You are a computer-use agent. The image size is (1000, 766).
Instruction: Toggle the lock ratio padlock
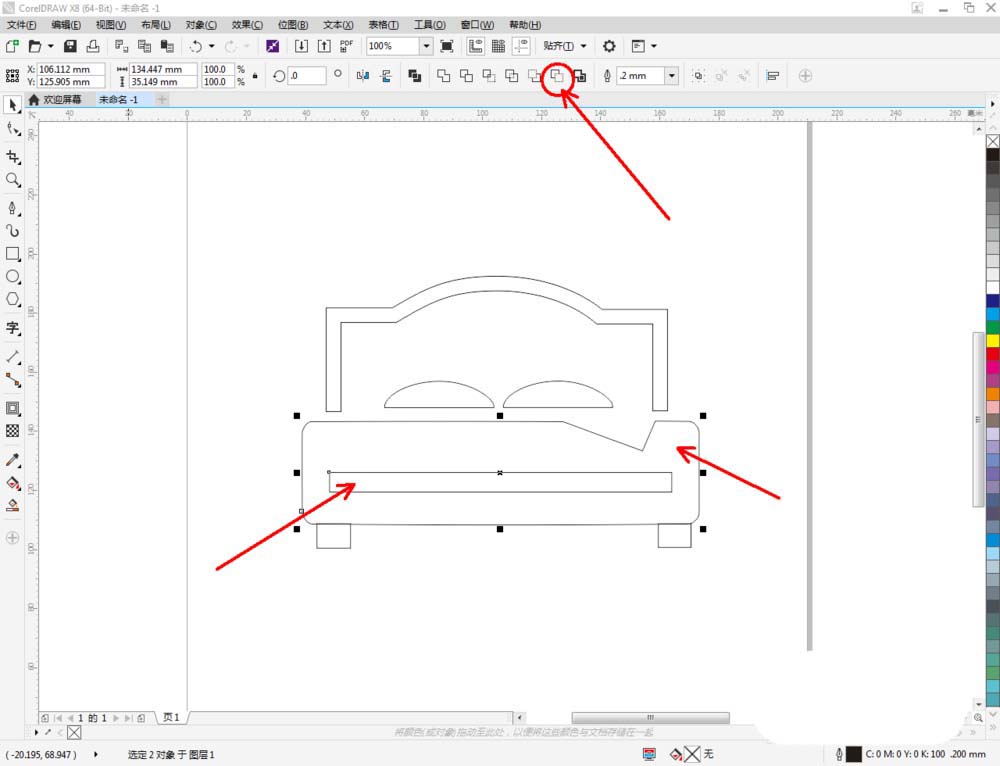click(255, 76)
